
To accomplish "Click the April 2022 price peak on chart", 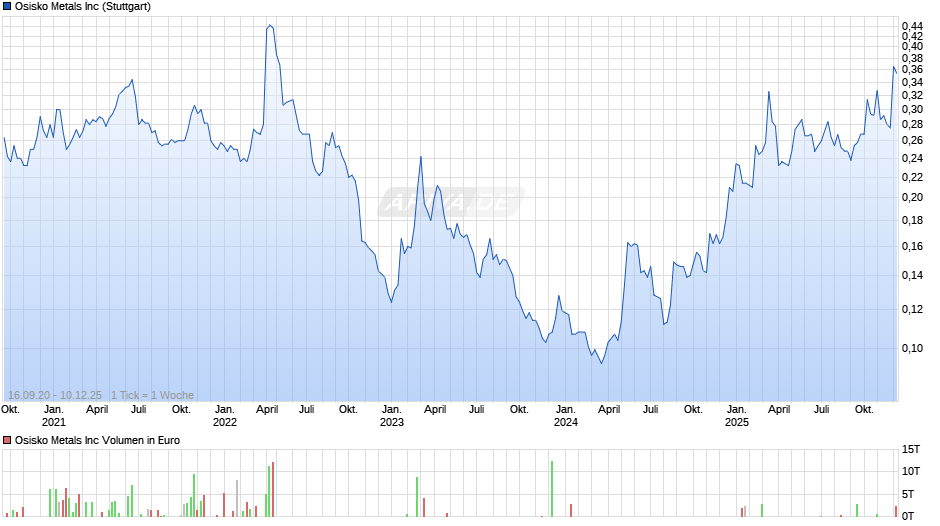I will (270, 25).
